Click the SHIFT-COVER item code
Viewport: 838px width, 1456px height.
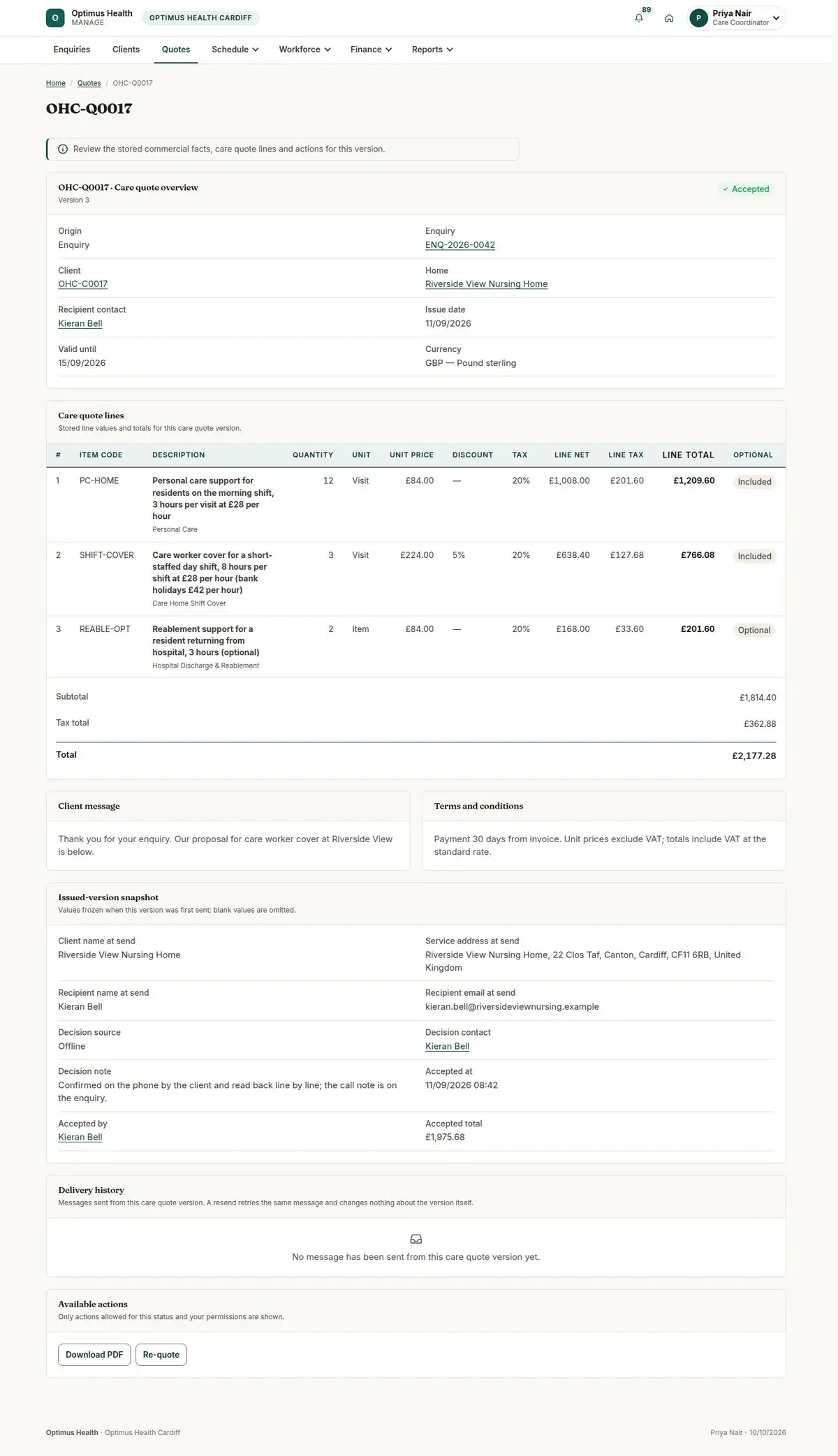(x=107, y=555)
